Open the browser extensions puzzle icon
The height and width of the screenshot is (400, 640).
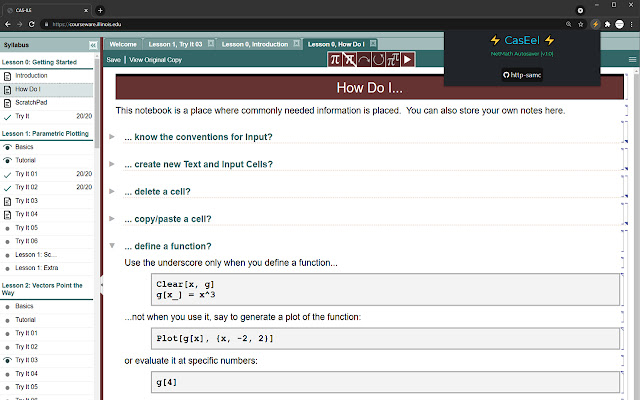(609, 22)
